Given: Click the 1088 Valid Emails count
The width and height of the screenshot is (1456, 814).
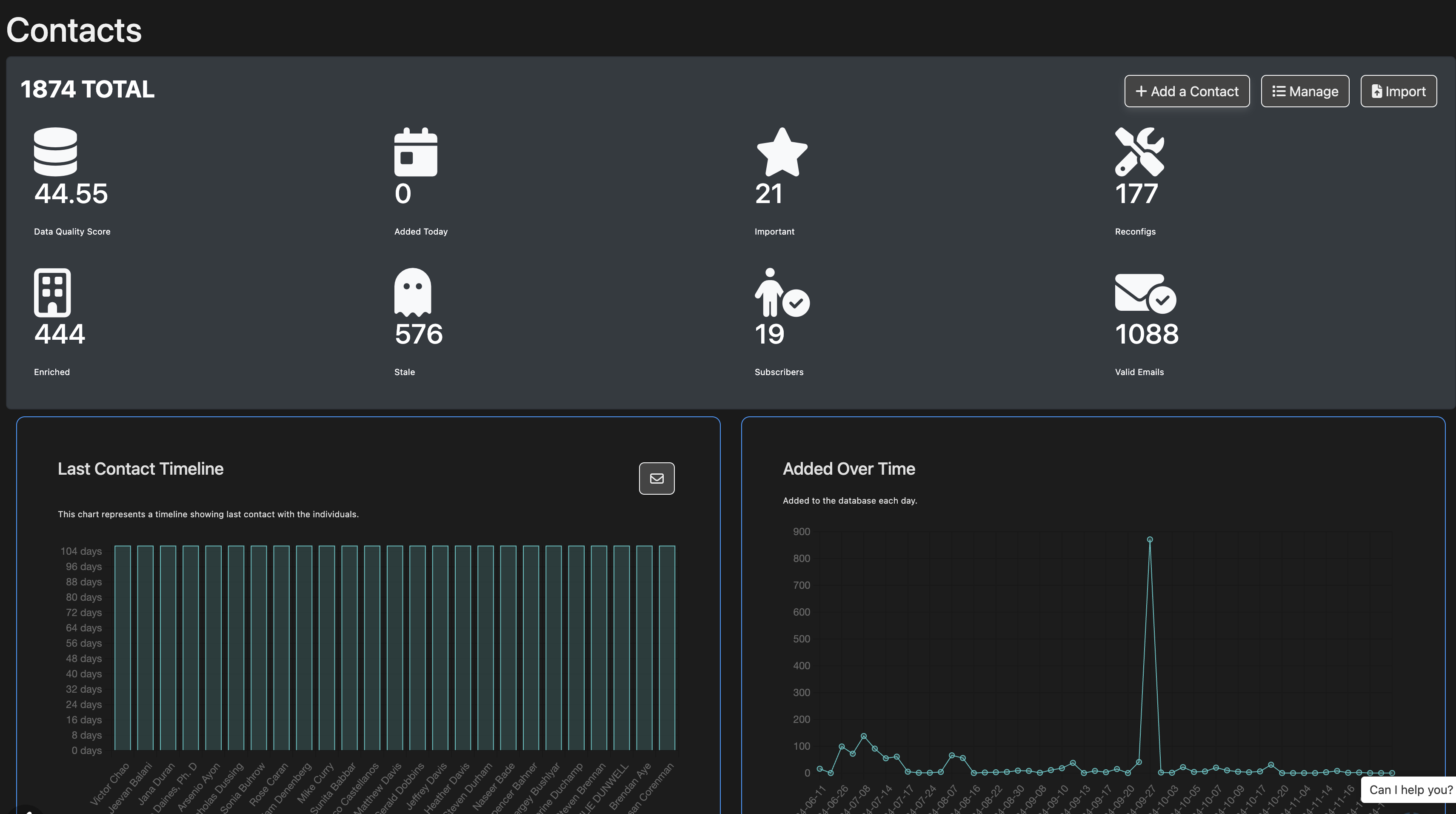Looking at the screenshot, I should [1147, 334].
